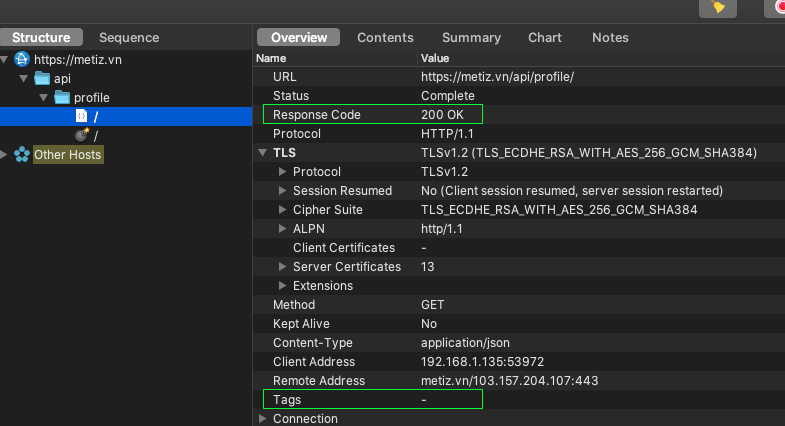Click the api folder icon
The image size is (785, 426).
42,79
